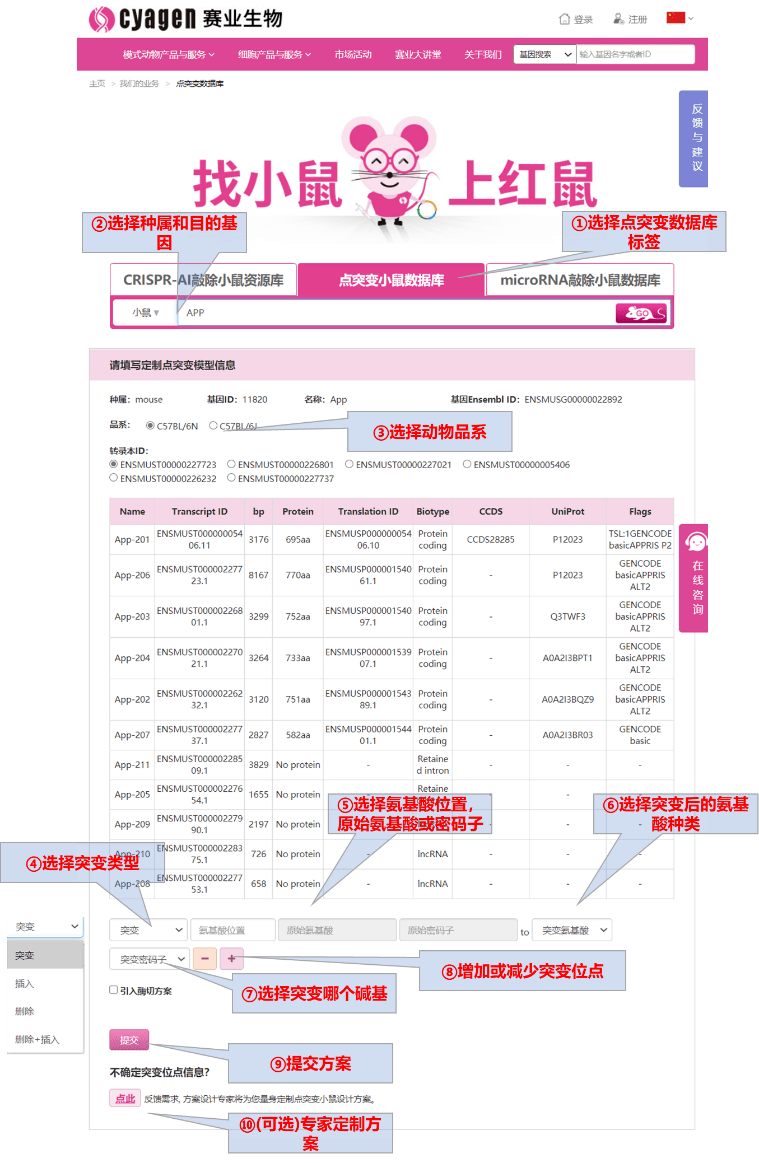Screen dimensions: 759x1163
Task: Open the 市场活动 nav item
Action: (353, 54)
